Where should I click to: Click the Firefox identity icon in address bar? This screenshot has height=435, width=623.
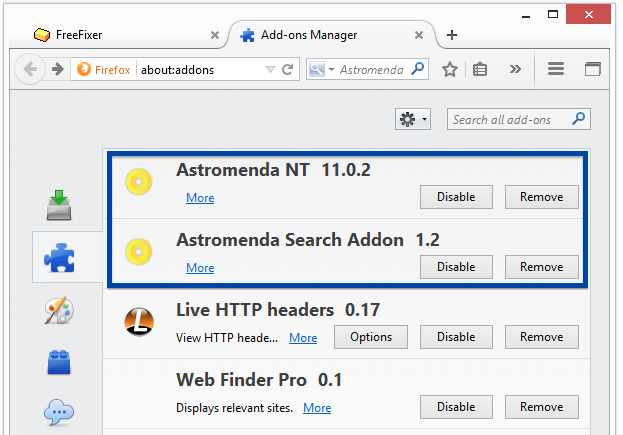pos(84,70)
